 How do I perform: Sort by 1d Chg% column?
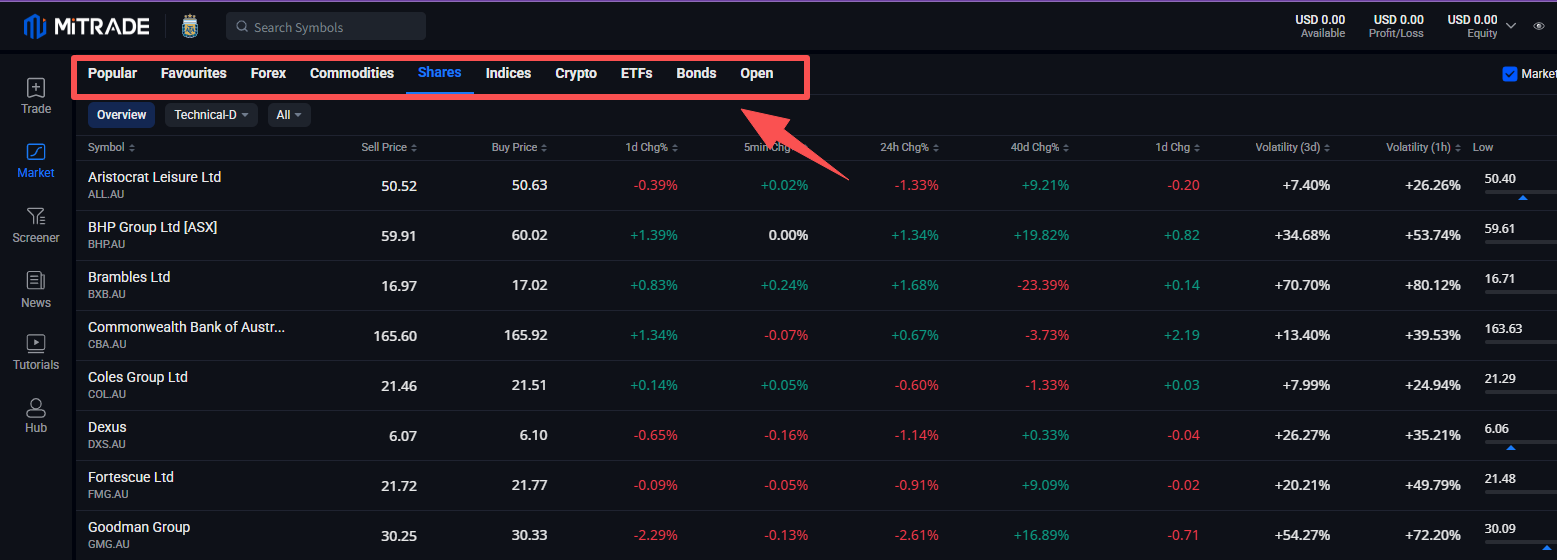[651, 147]
